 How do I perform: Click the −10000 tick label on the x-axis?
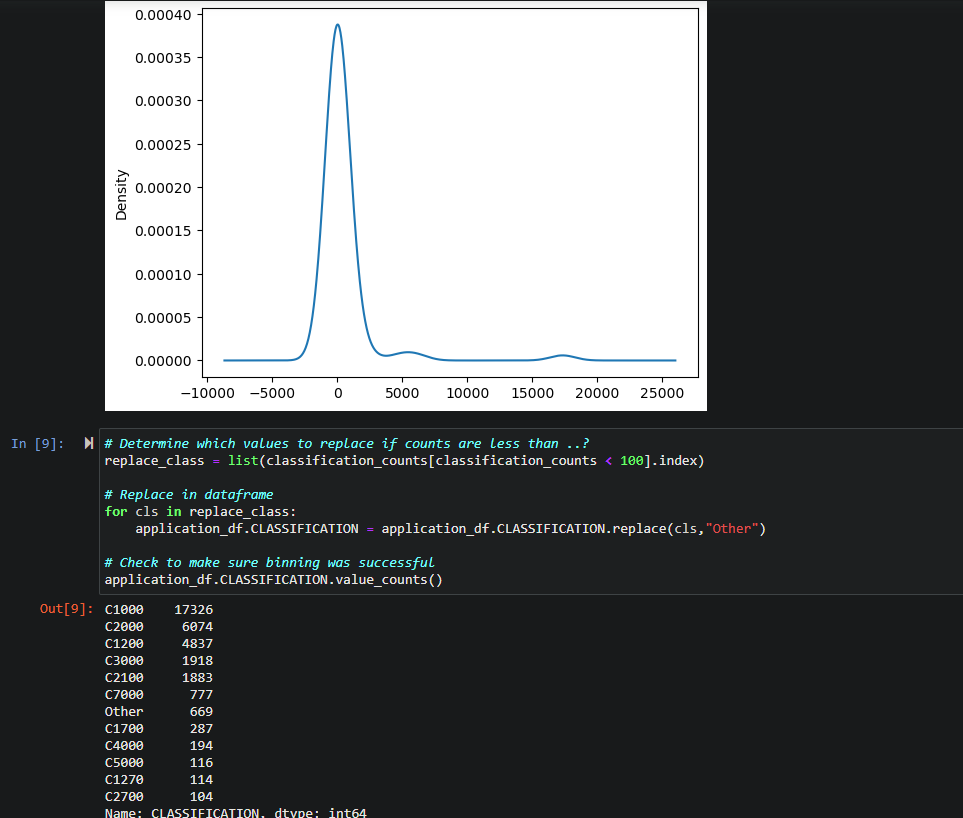tap(208, 393)
